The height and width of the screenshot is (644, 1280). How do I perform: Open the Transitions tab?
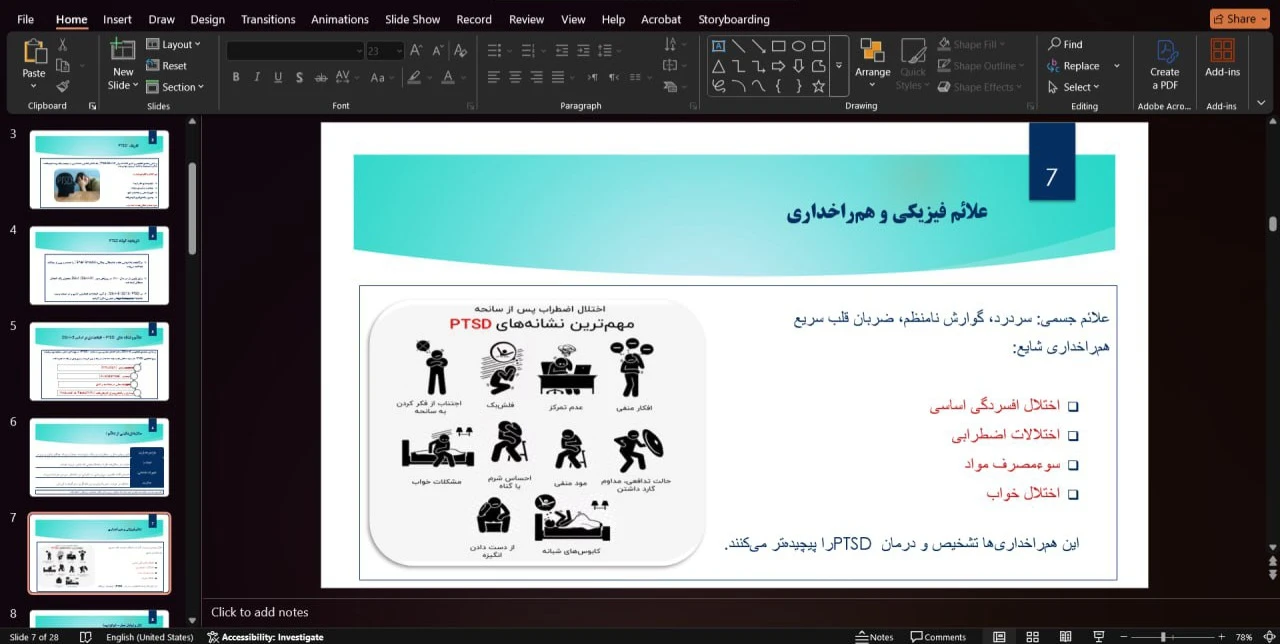[268, 19]
